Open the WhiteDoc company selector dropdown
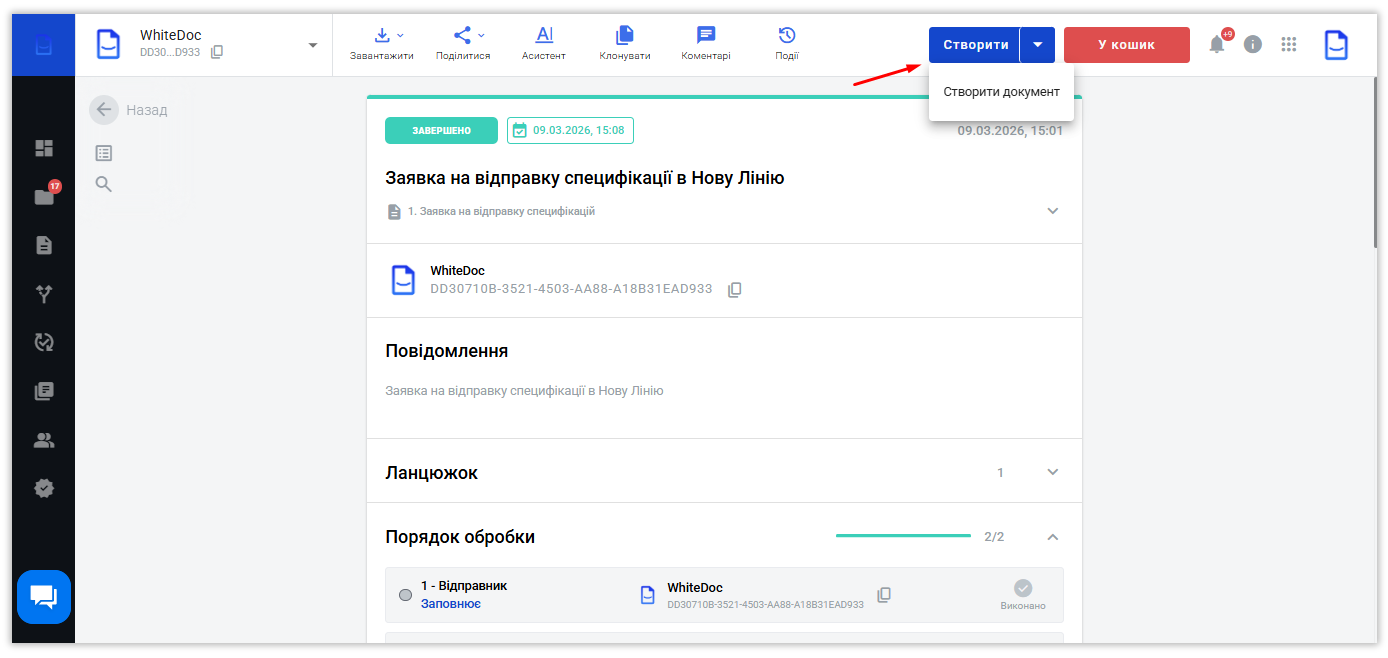 pyautogui.click(x=312, y=45)
